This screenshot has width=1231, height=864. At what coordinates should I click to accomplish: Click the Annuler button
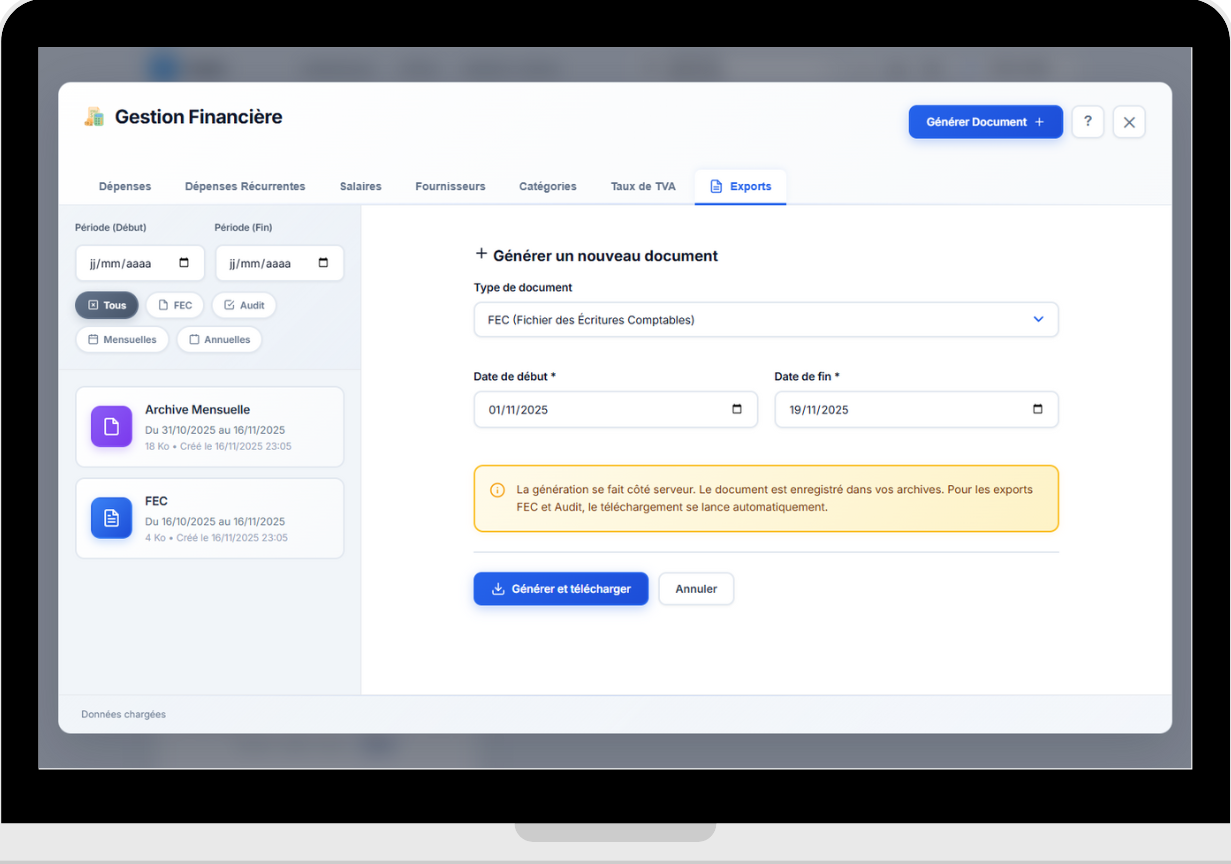coord(696,589)
